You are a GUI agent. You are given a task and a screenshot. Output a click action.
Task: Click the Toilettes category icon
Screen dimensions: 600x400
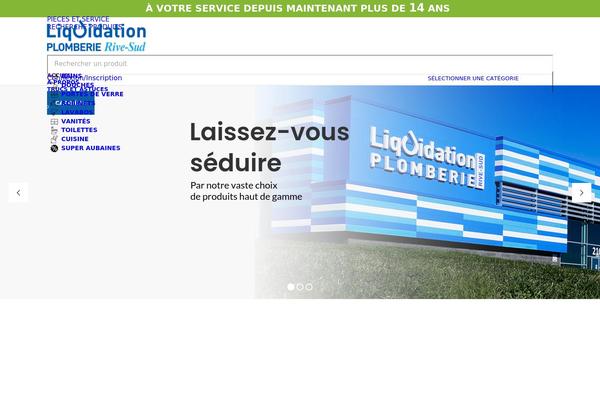tap(54, 130)
